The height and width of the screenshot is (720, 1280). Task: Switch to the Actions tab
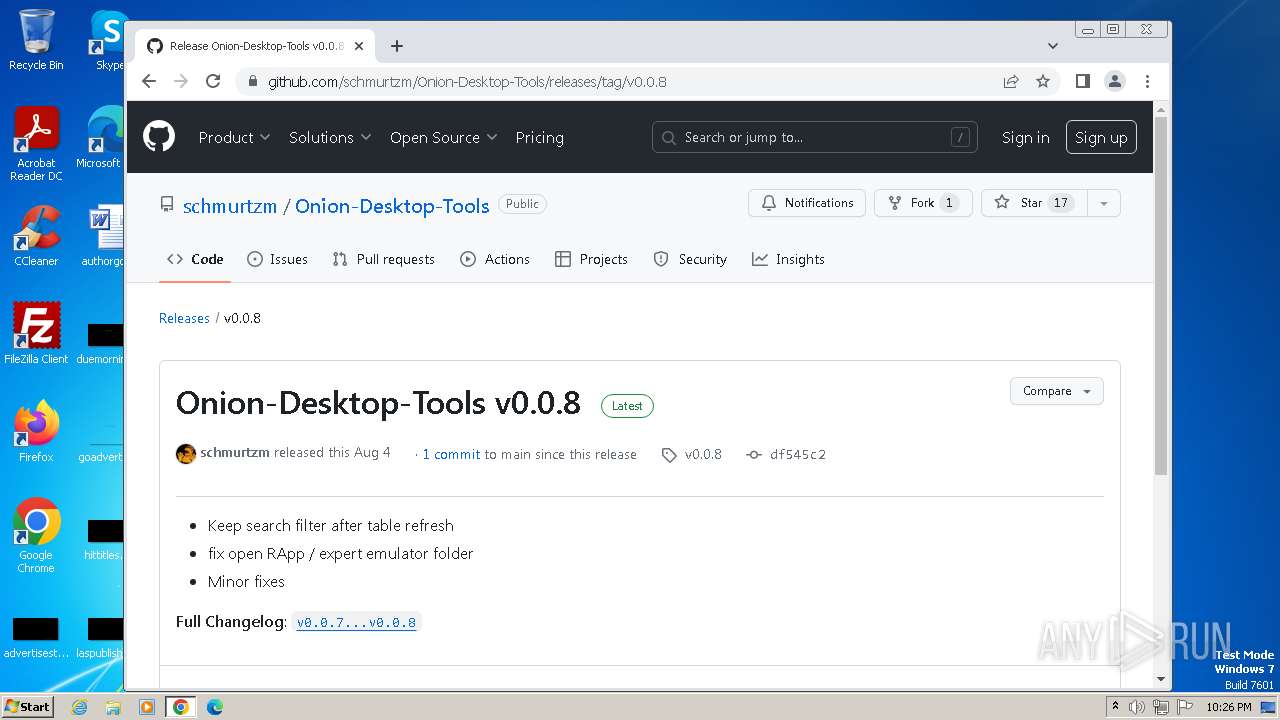point(495,259)
